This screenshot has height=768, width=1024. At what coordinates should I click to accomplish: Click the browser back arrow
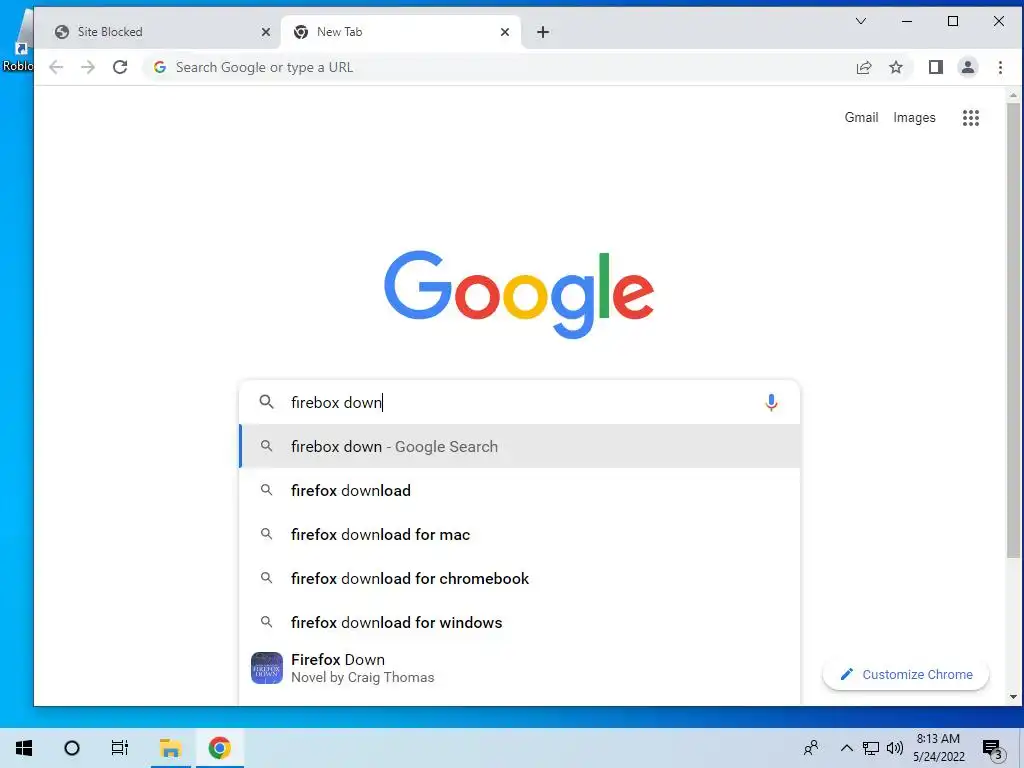pos(56,67)
